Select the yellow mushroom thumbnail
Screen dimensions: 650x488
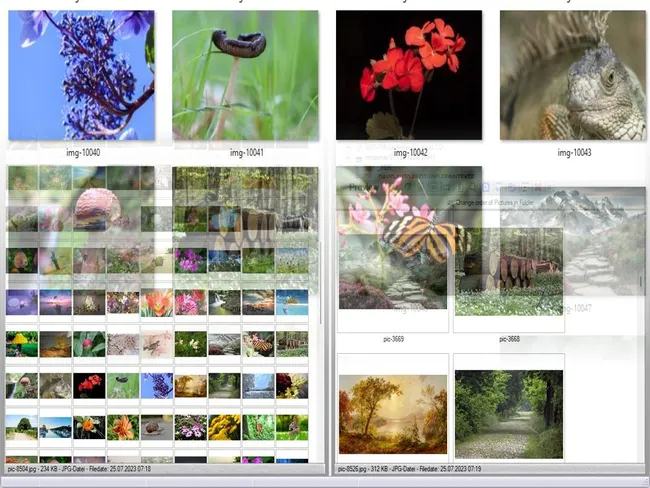coord(22,344)
